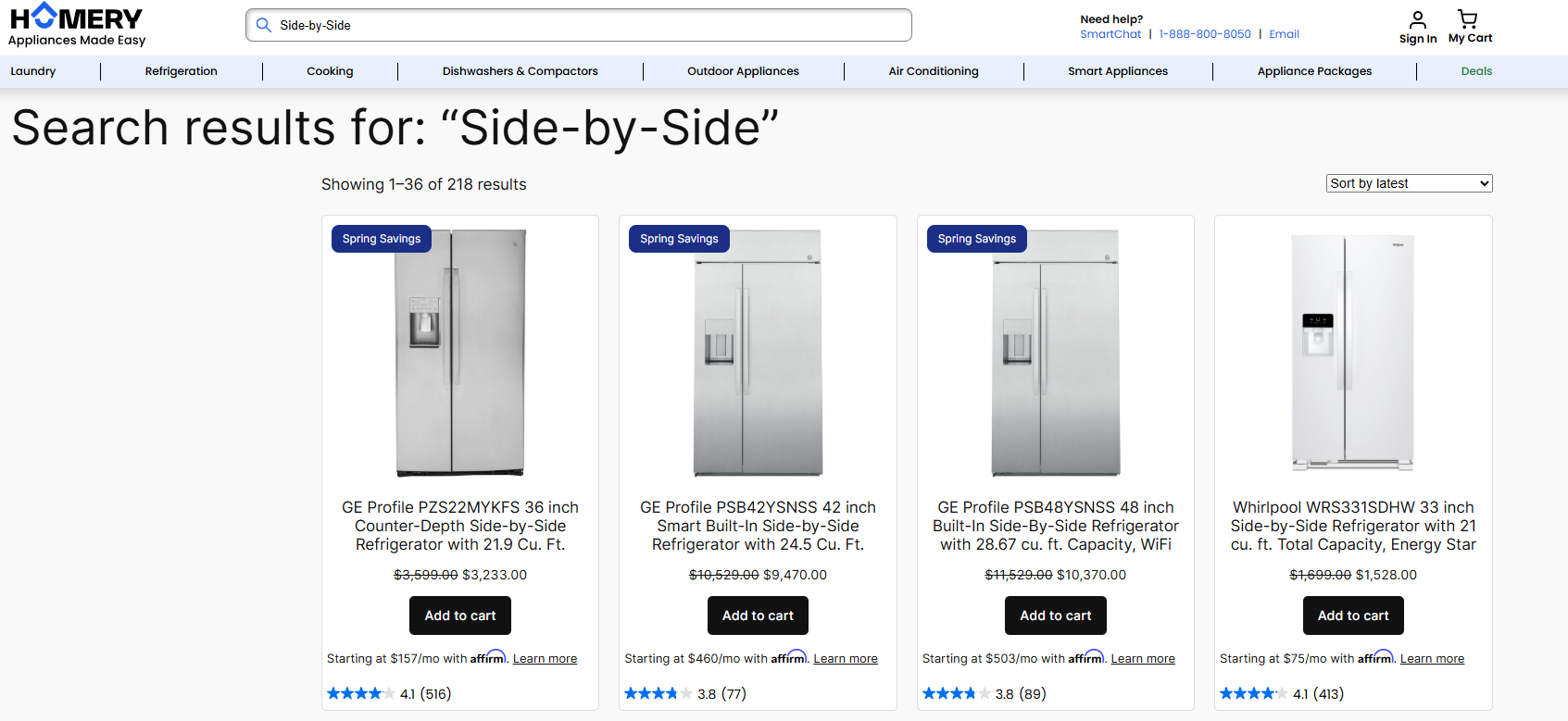Add GE Profile PSB48YSNSS to cart

tap(1056, 615)
